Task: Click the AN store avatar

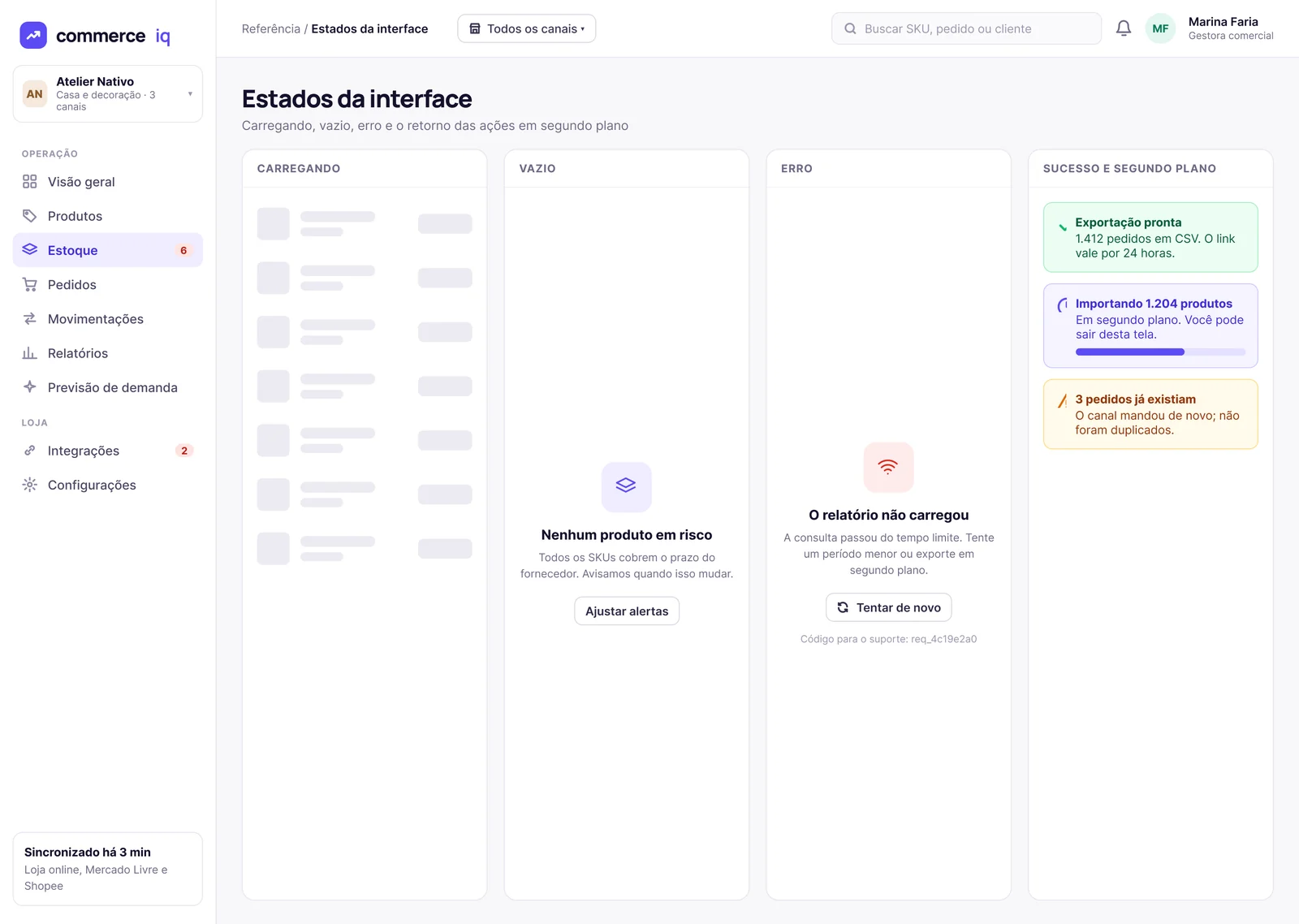Action: pos(34,94)
